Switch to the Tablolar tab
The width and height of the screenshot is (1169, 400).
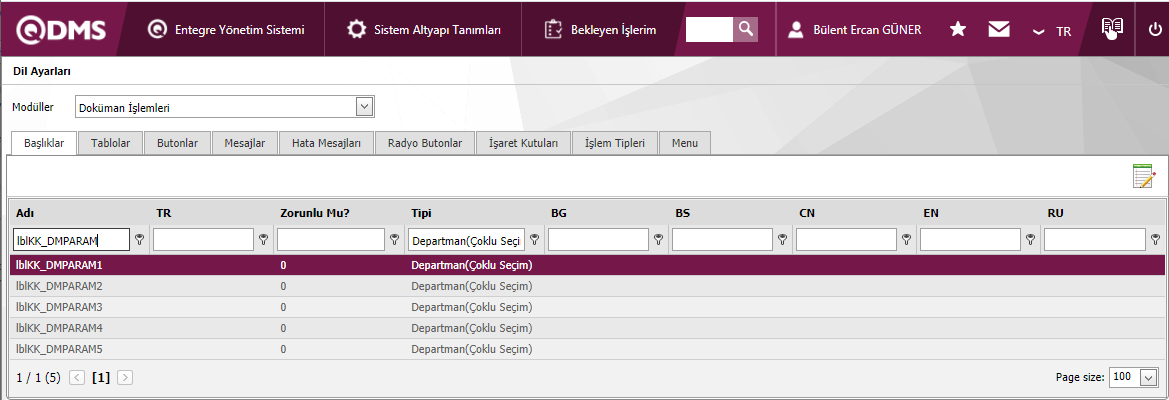111,143
